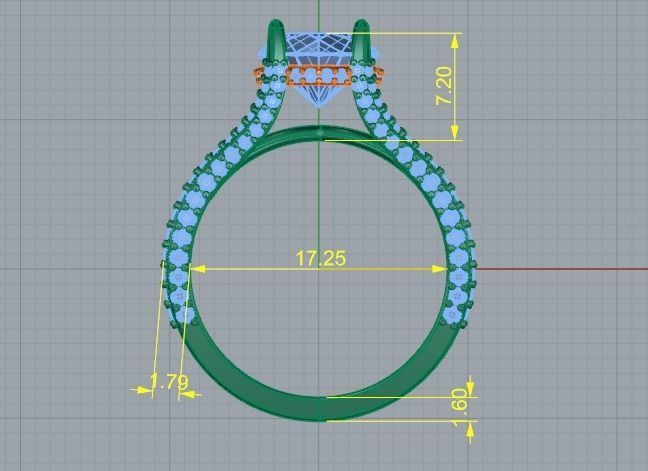Select the 1.79 band width dimension text
Viewport: 648px width, 471px height.
[169, 382]
